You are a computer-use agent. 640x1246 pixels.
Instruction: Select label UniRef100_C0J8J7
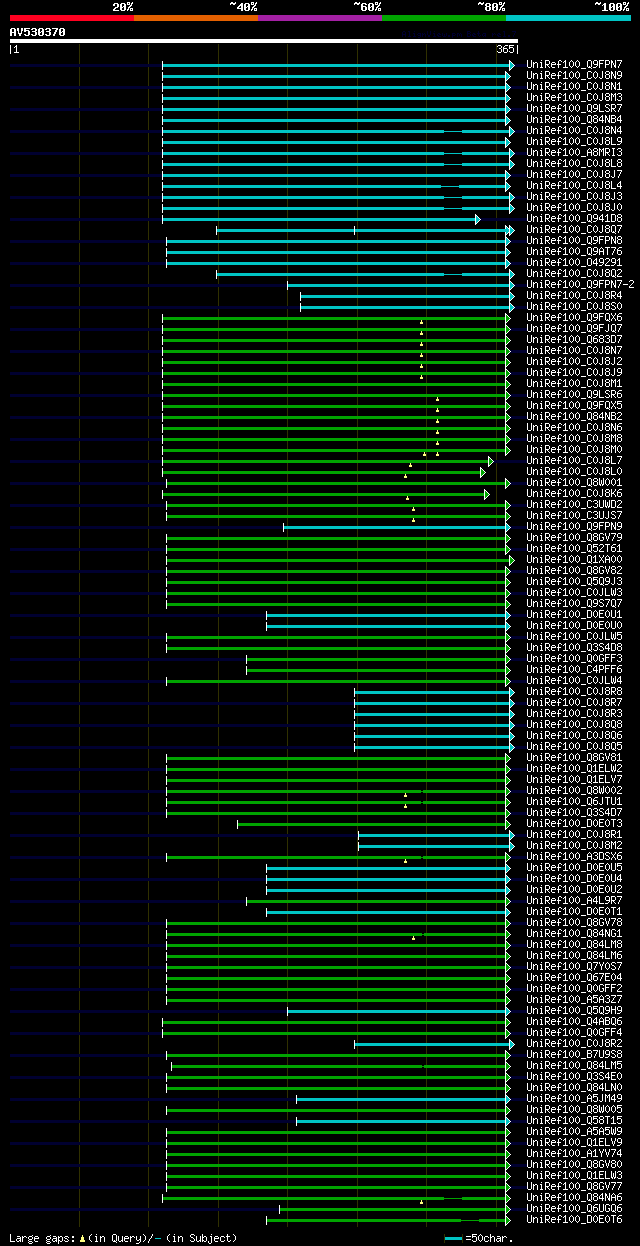pos(574,175)
